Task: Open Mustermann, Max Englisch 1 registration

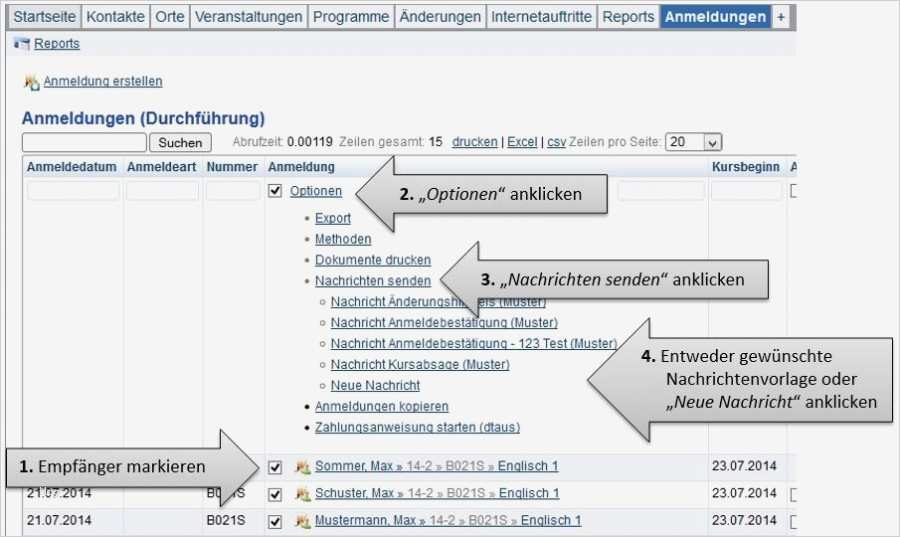Action: tap(448, 520)
